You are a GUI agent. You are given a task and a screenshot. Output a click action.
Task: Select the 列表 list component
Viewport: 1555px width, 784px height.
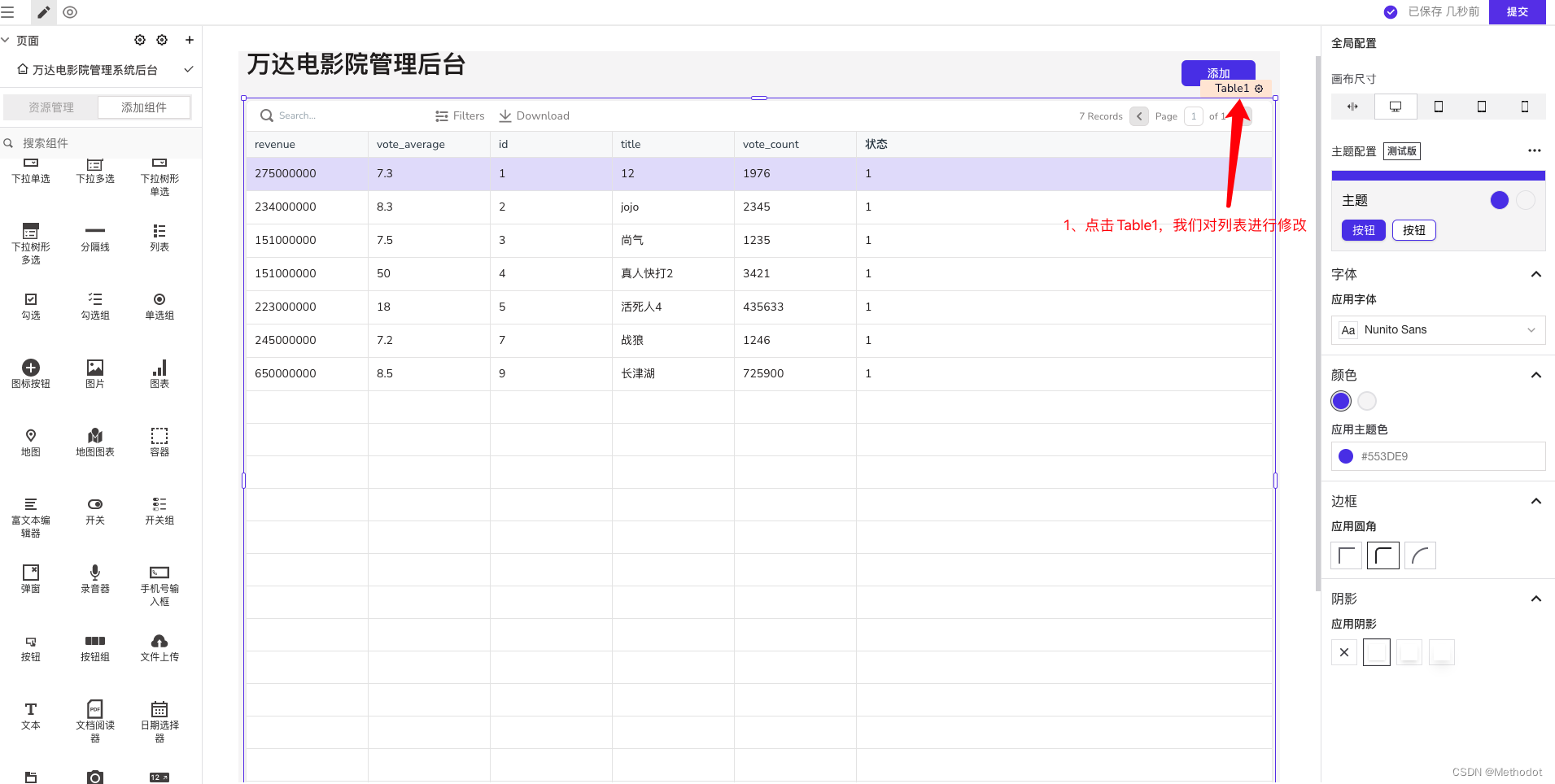(159, 237)
